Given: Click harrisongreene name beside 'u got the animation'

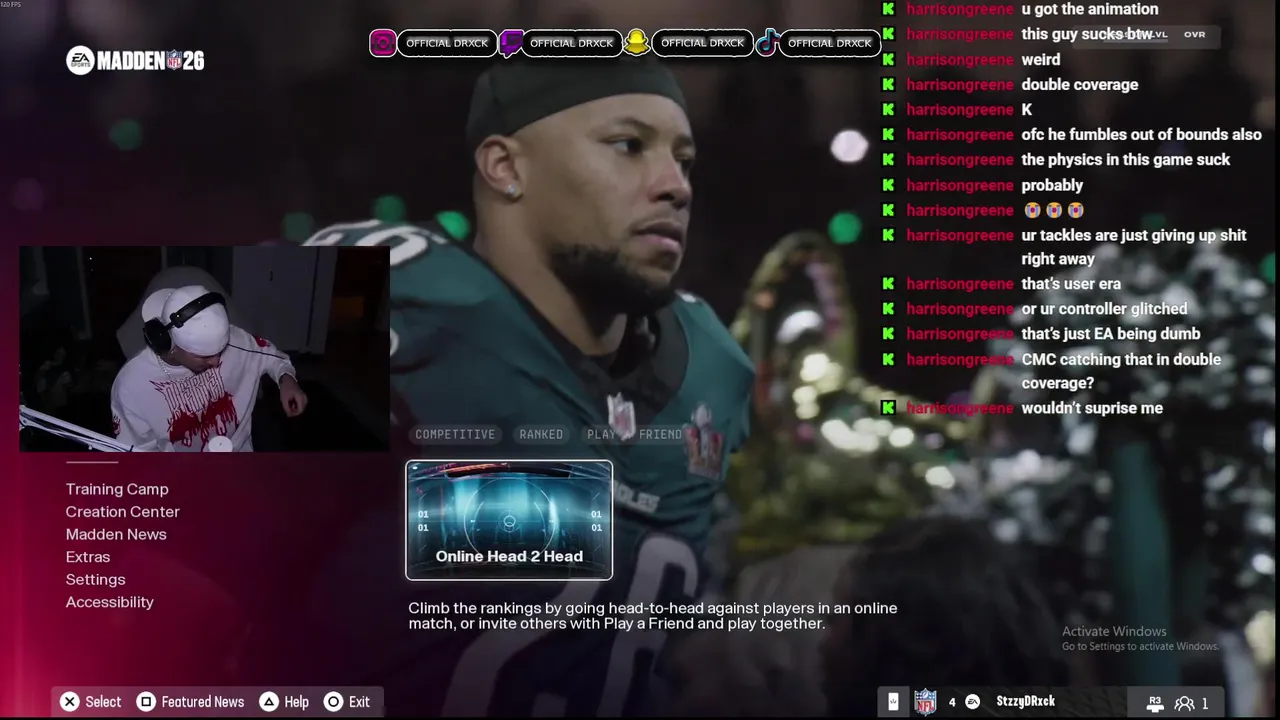Looking at the screenshot, I should tap(960, 9).
